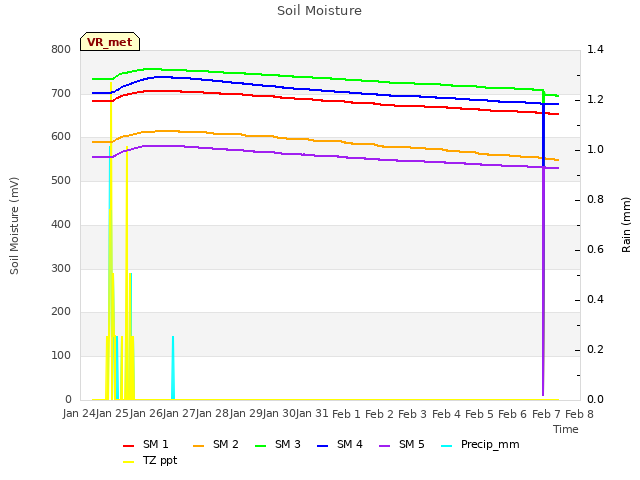Click the green SM 3 legend swatch
The width and height of the screenshot is (640, 480).
point(261,446)
